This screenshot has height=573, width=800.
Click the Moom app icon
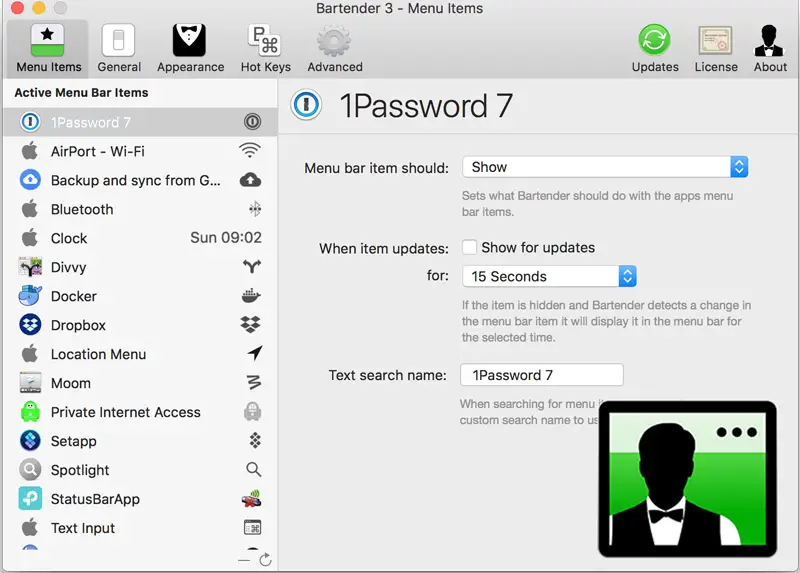(30, 383)
